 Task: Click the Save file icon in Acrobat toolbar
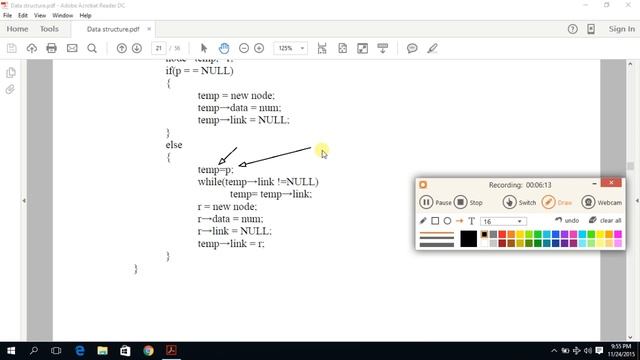click(x=12, y=48)
